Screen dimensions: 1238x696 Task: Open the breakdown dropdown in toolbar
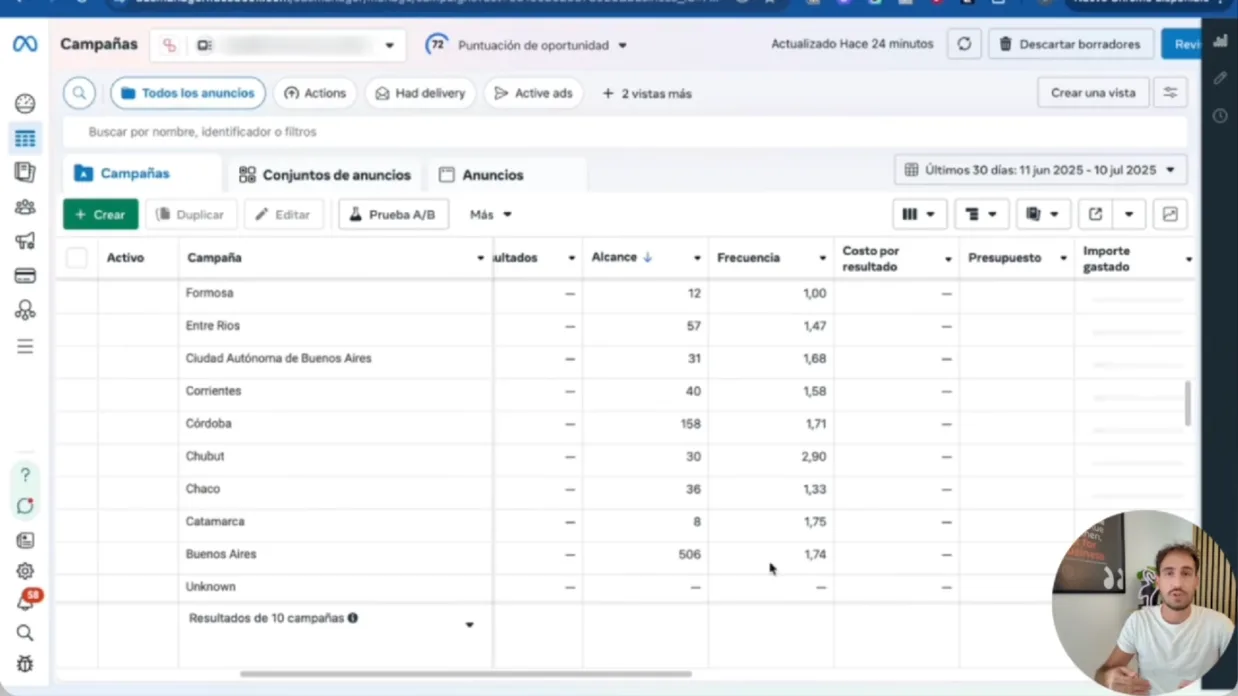(x=982, y=214)
